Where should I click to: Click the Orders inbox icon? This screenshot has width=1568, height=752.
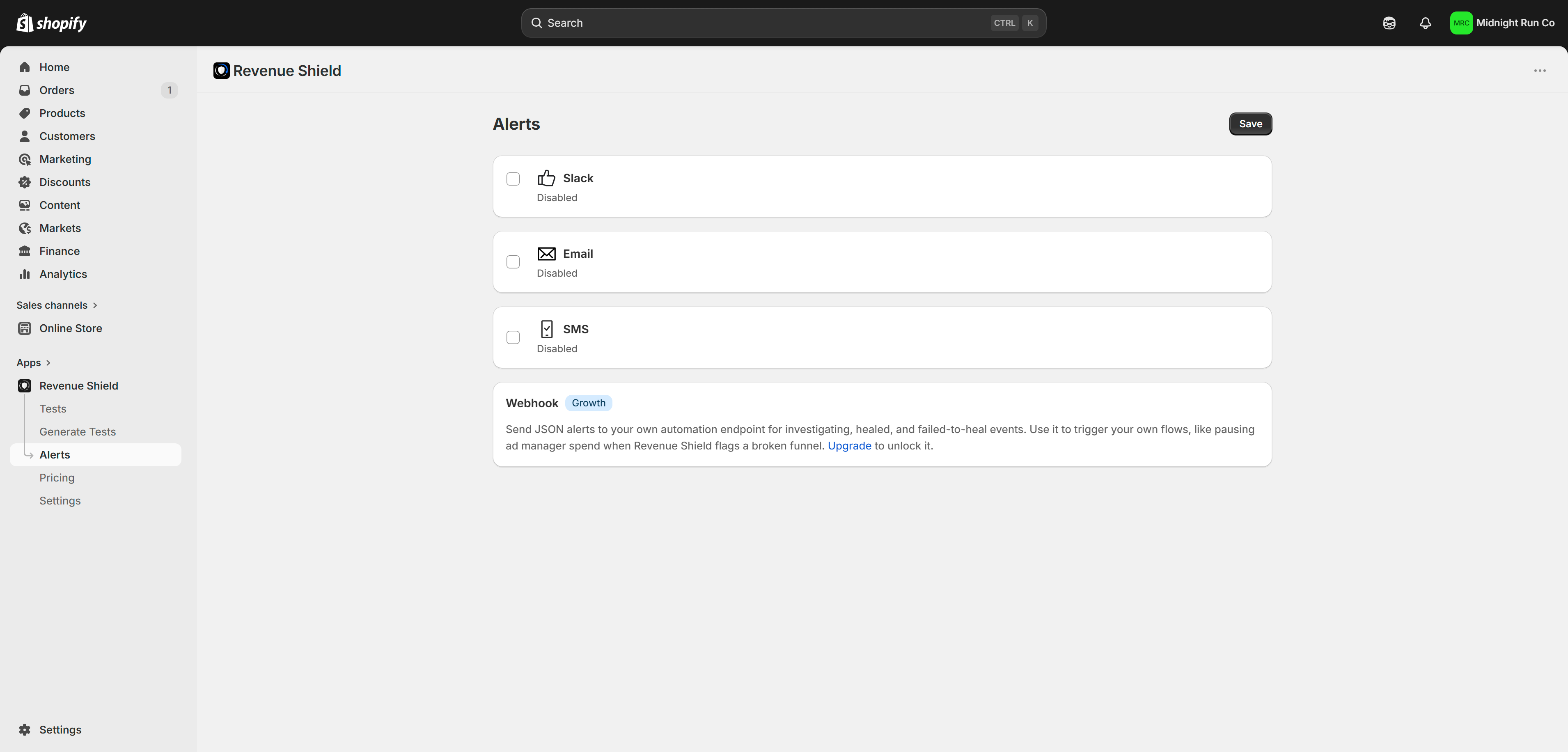[24, 90]
